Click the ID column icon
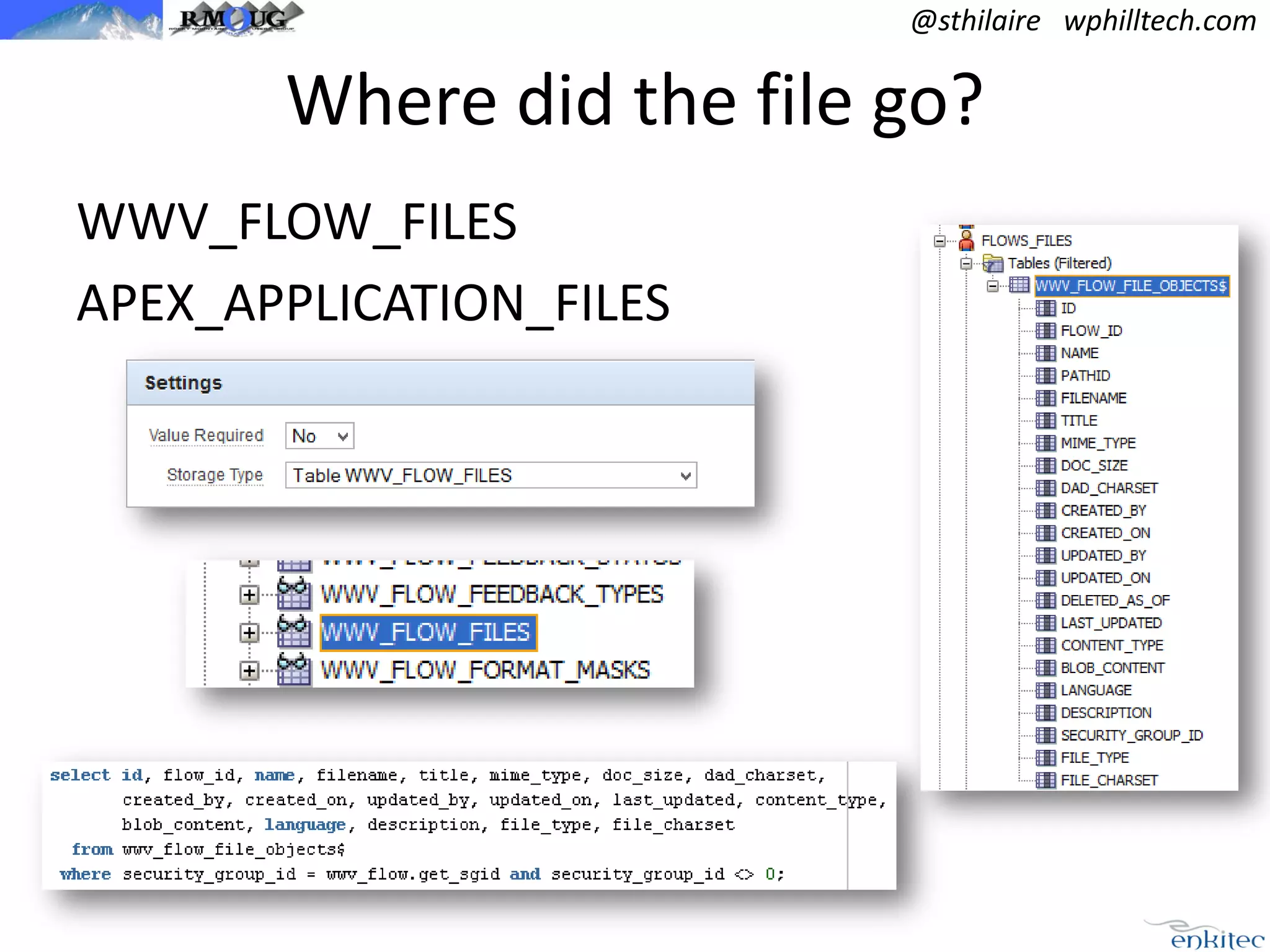Screen dimensions: 1270x952 click(x=1046, y=308)
